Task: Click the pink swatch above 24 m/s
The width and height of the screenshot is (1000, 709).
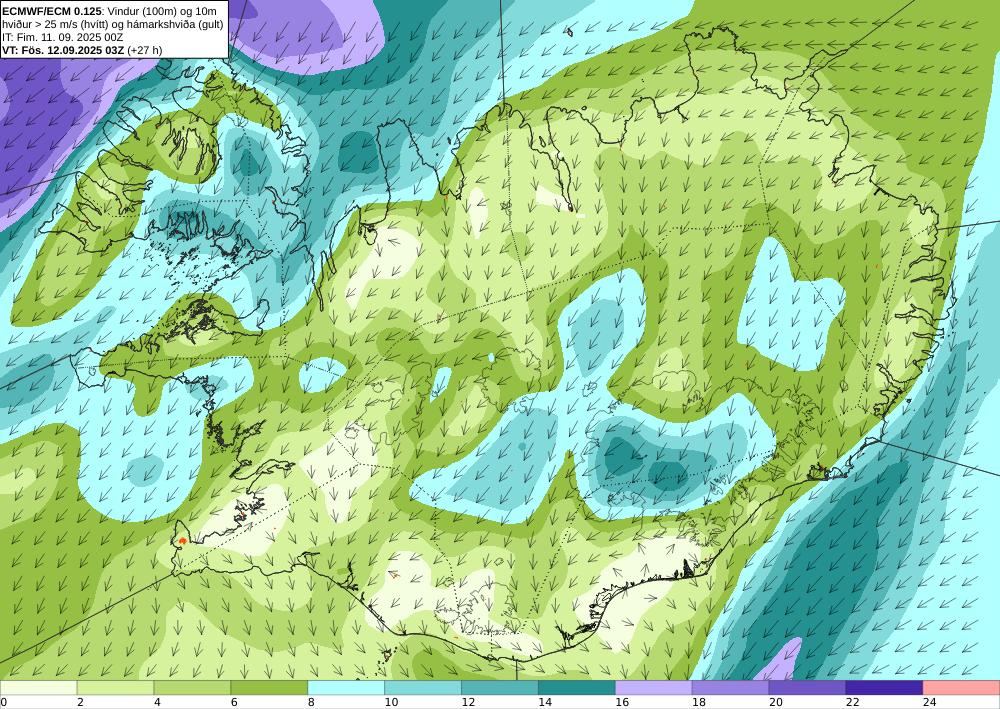Action: 961,688
